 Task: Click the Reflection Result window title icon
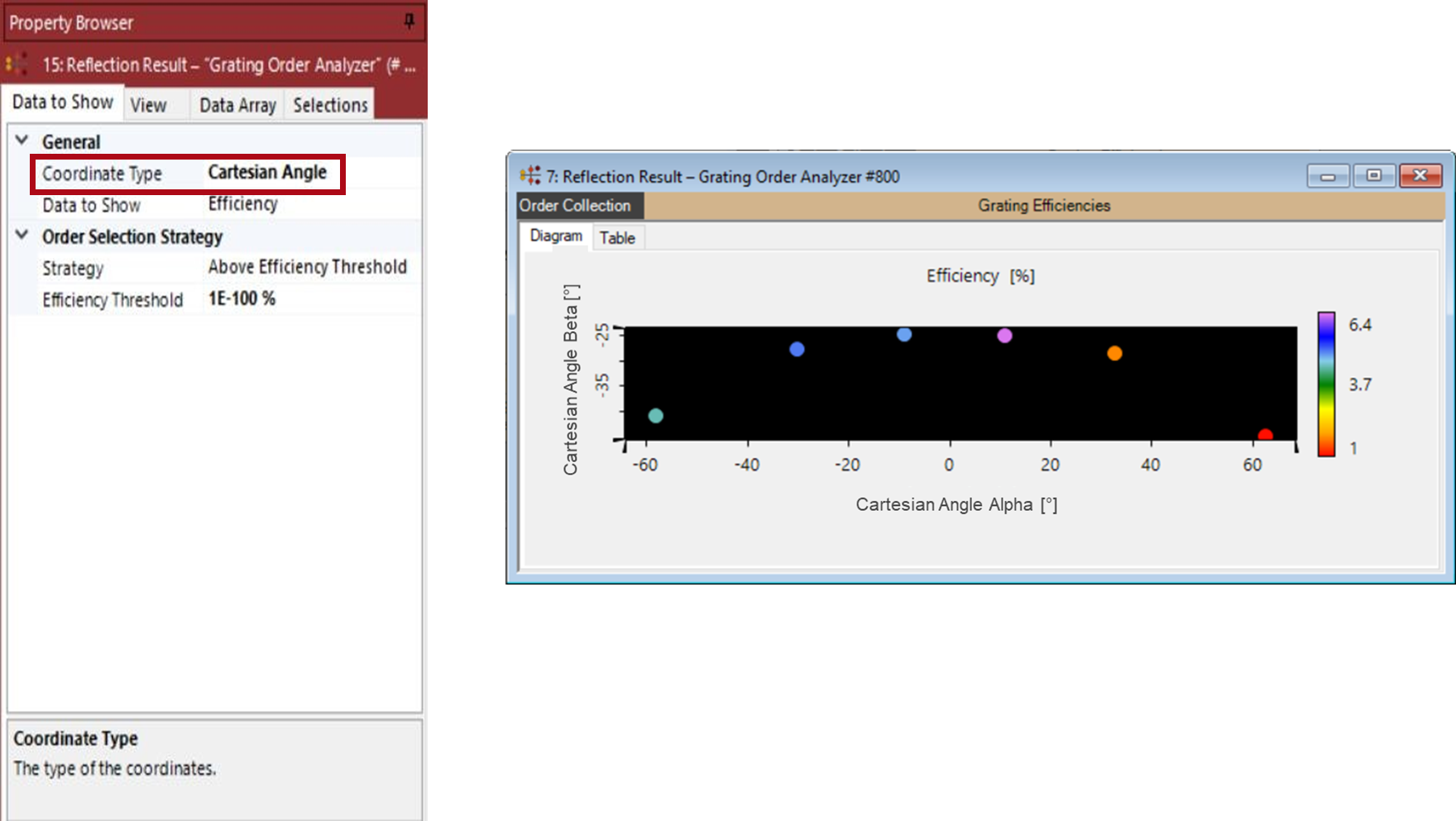(529, 176)
